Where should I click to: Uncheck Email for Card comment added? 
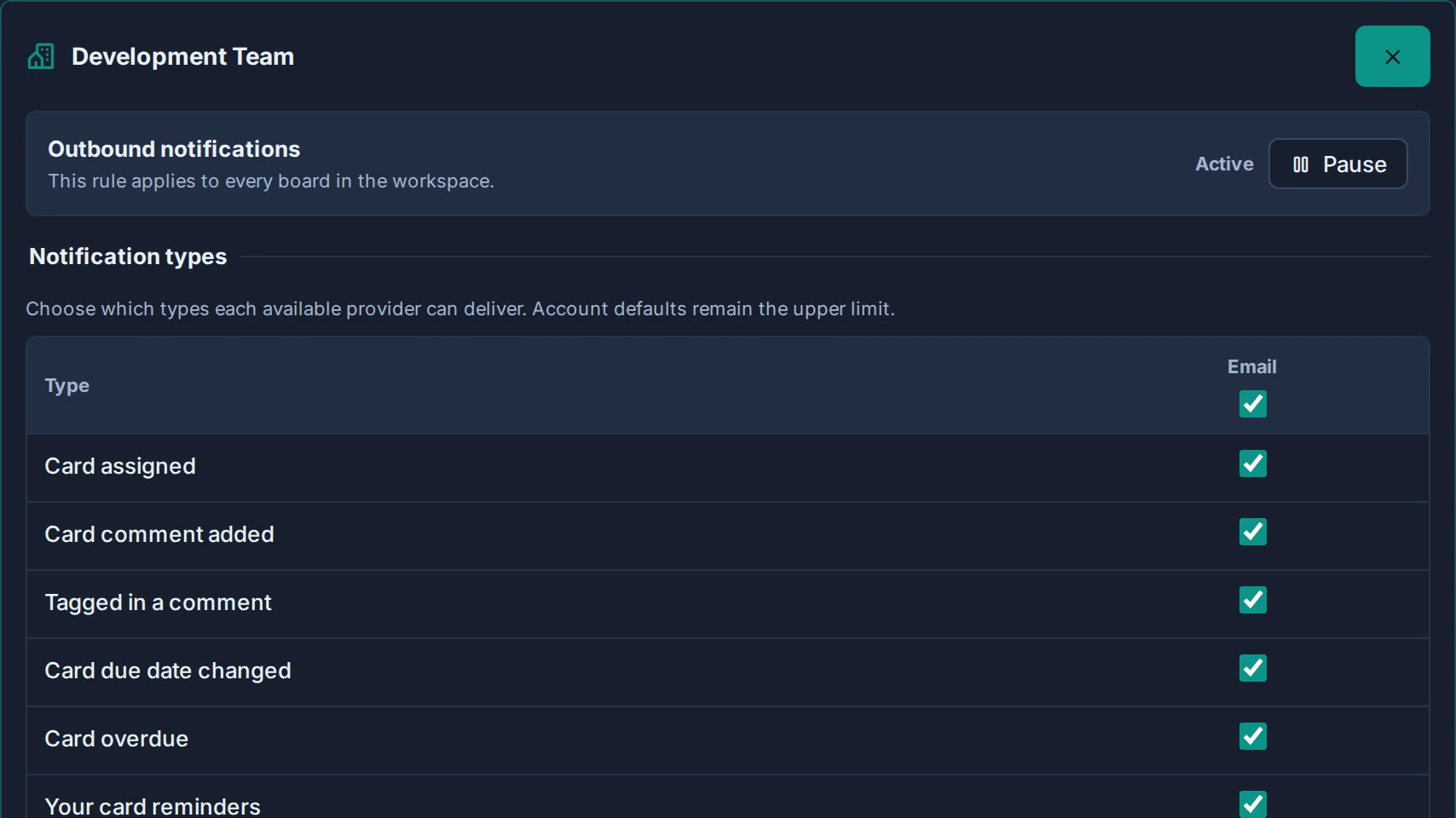1252,532
